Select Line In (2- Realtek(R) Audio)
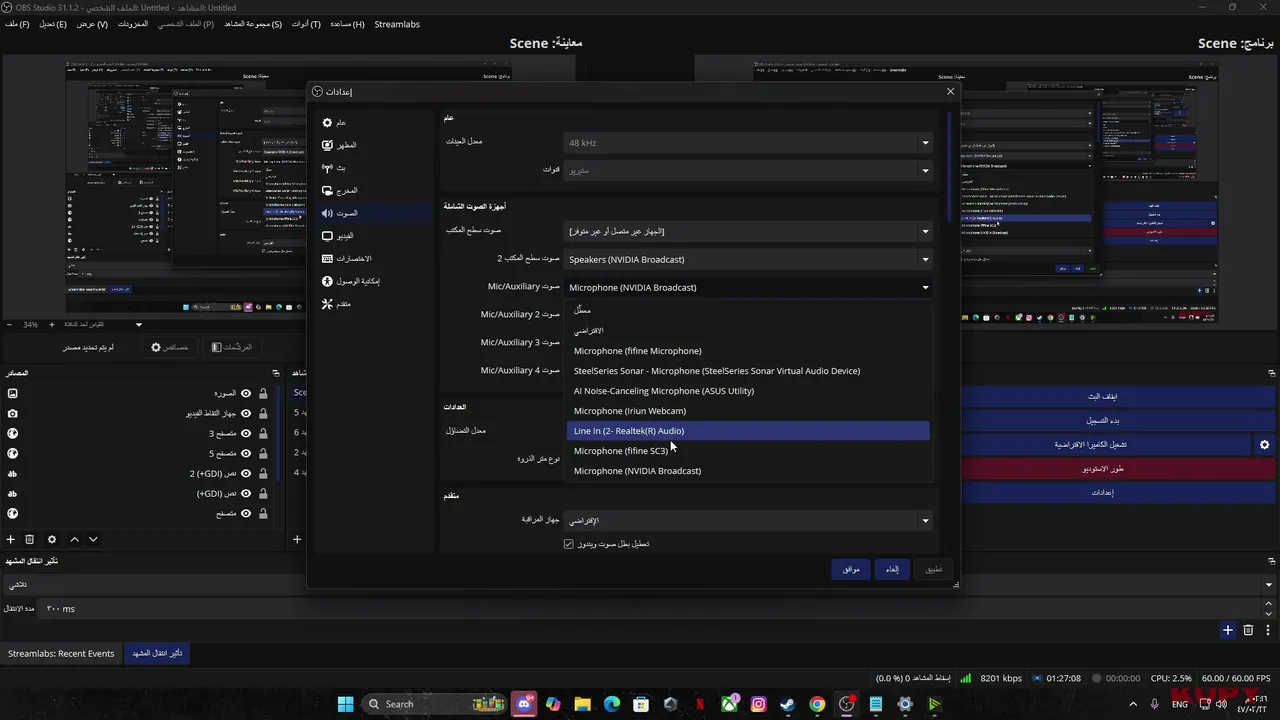The height and width of the screenshot is (720, 1280). pos(748,431)
